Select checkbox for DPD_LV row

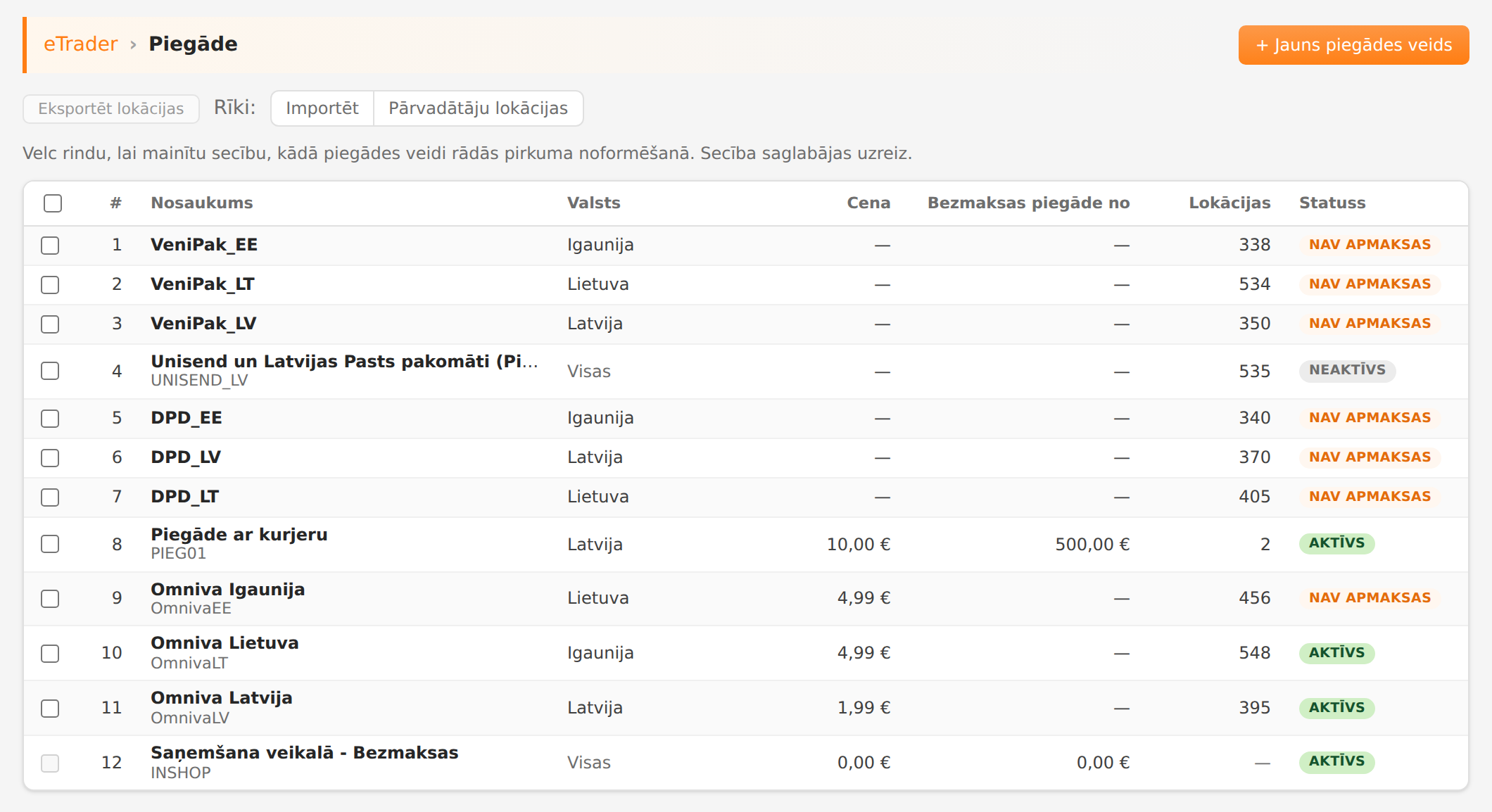pos(50,458)
